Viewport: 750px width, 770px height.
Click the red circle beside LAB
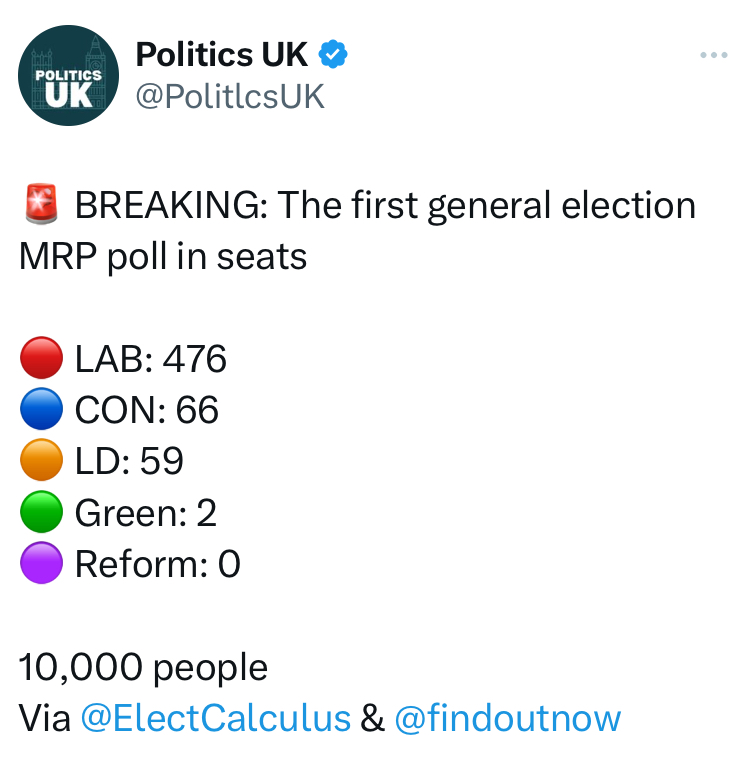pyautogui.click(x=41, y=358)
